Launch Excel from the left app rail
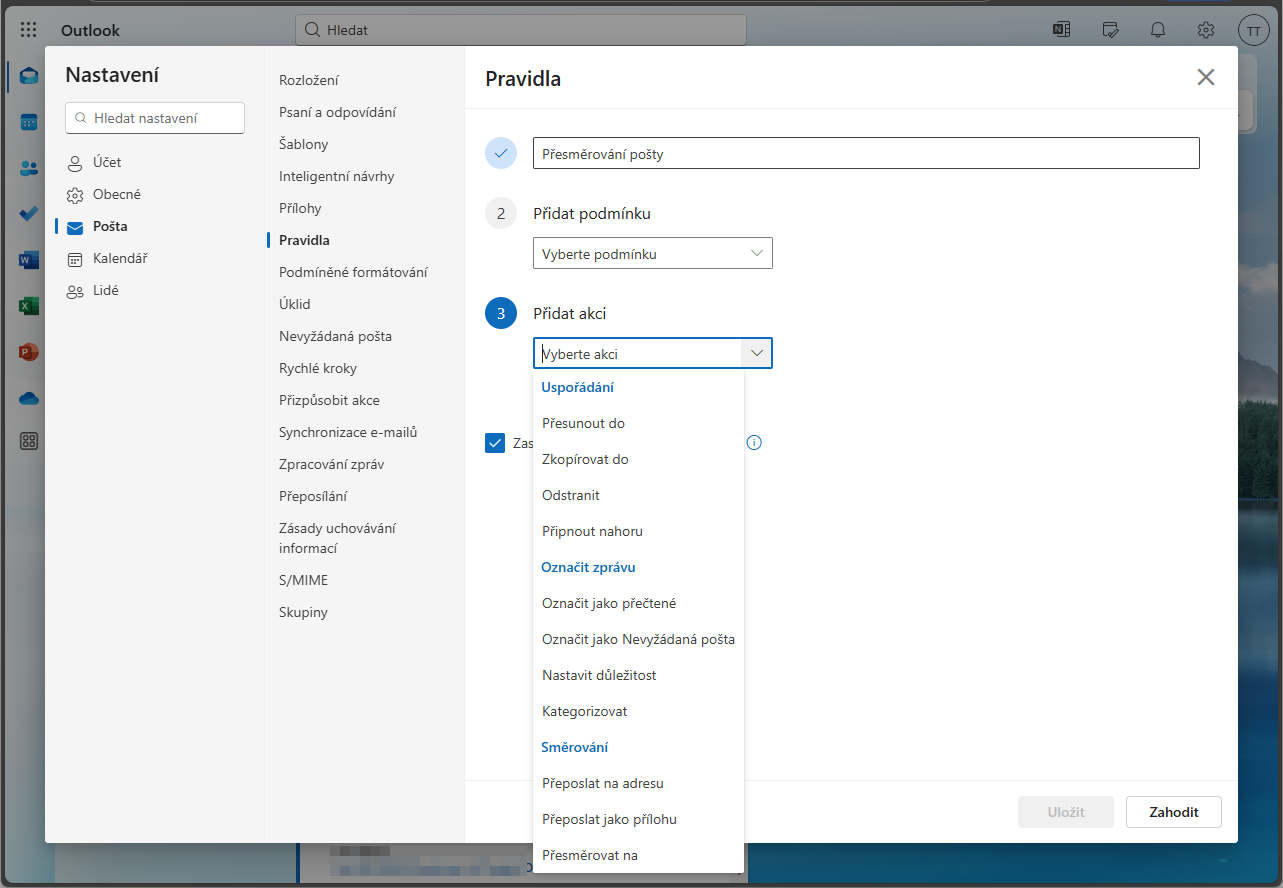Screen dimensions: 1283x888 coord(29,306)
